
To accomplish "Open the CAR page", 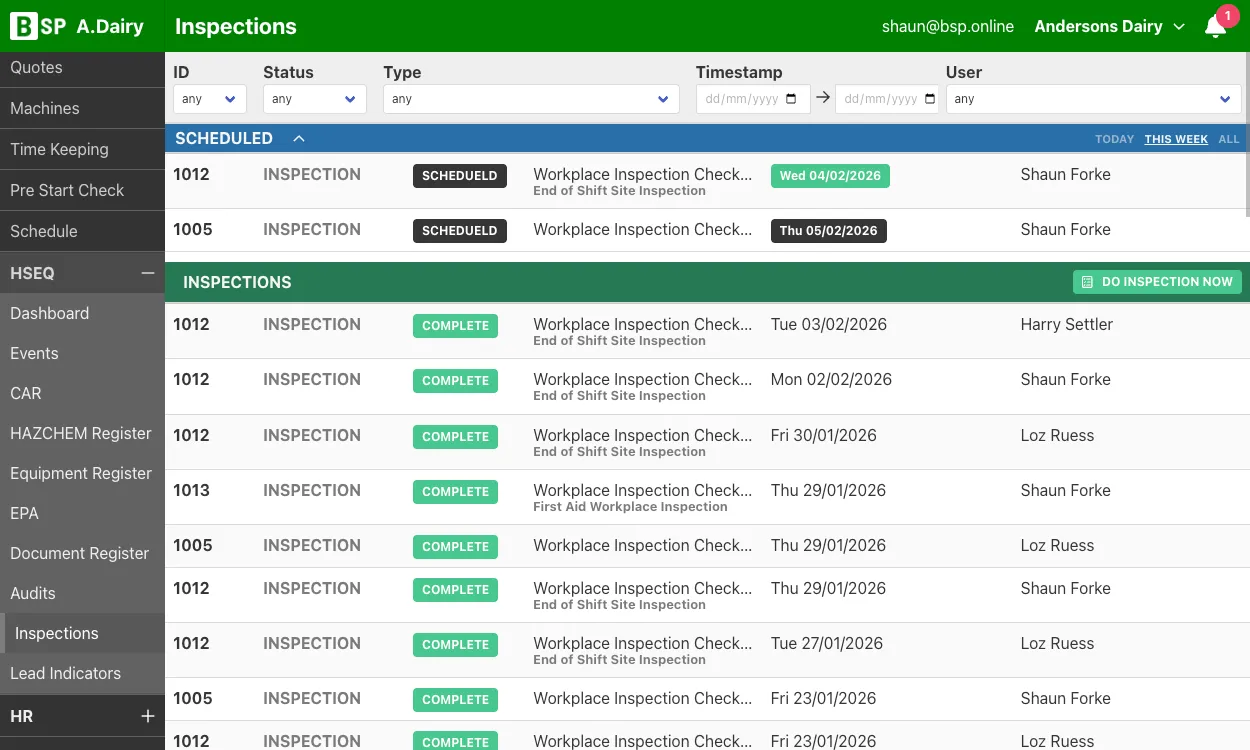I will [x=82, y=393].
